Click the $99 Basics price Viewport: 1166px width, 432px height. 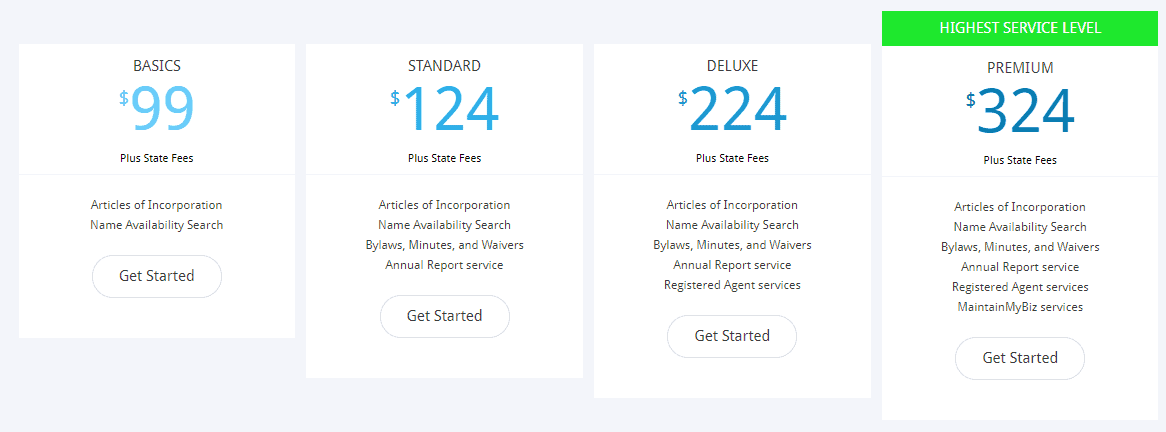[157, 109]
